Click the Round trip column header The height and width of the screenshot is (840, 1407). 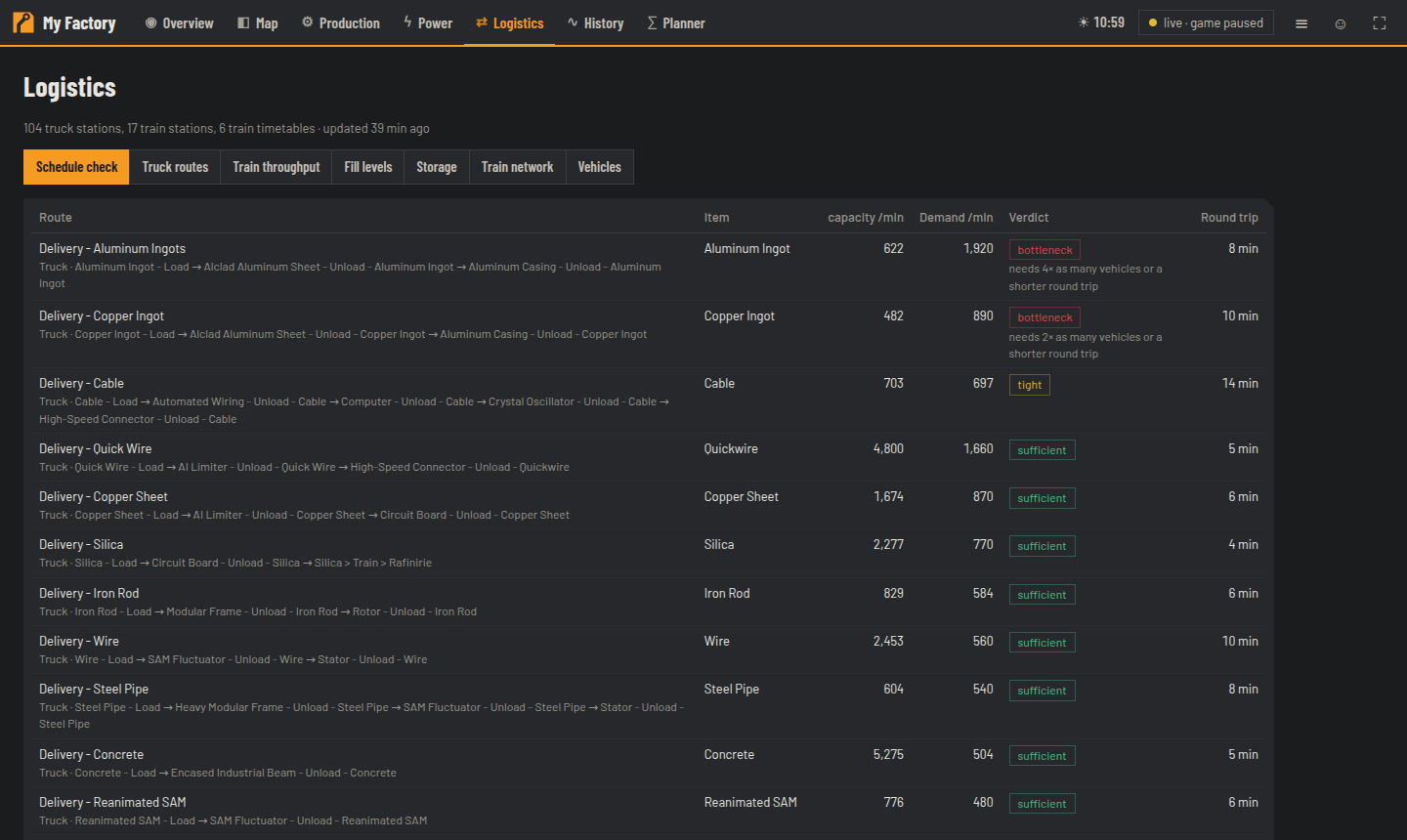(x=1229, y=218)
